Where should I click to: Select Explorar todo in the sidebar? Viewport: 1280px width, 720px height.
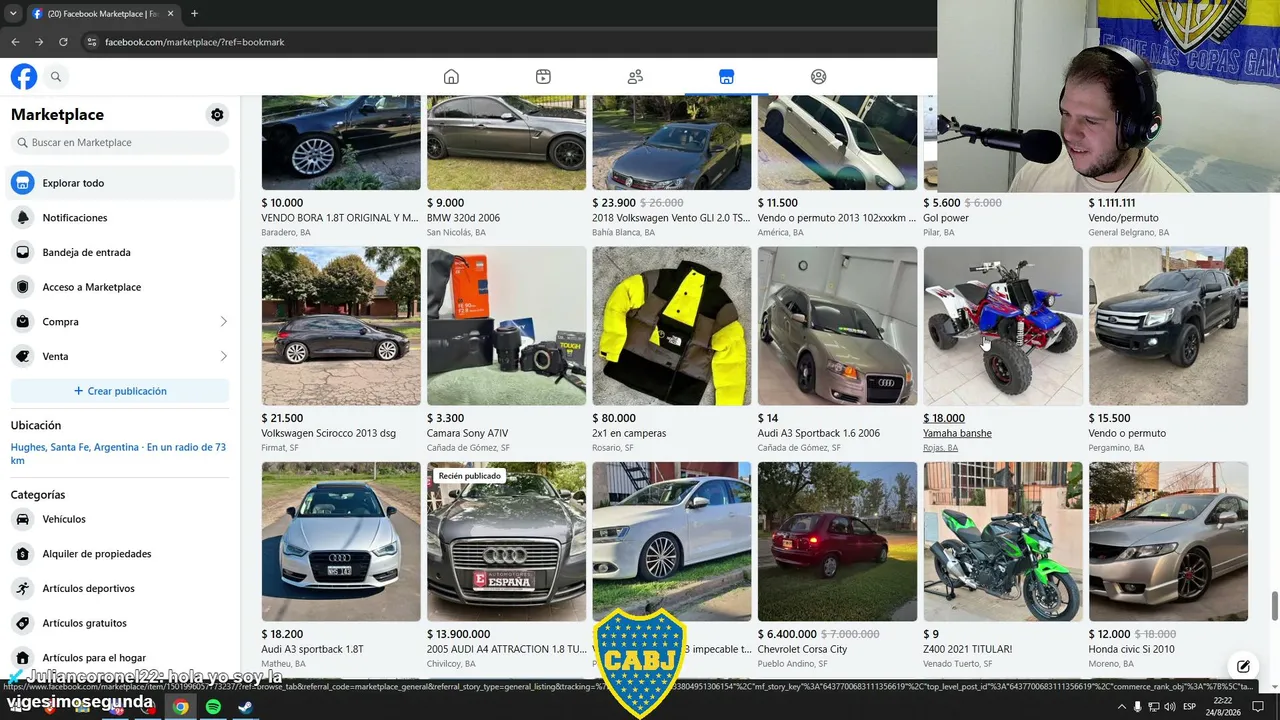pyautogui.click(x=122, y=183)
